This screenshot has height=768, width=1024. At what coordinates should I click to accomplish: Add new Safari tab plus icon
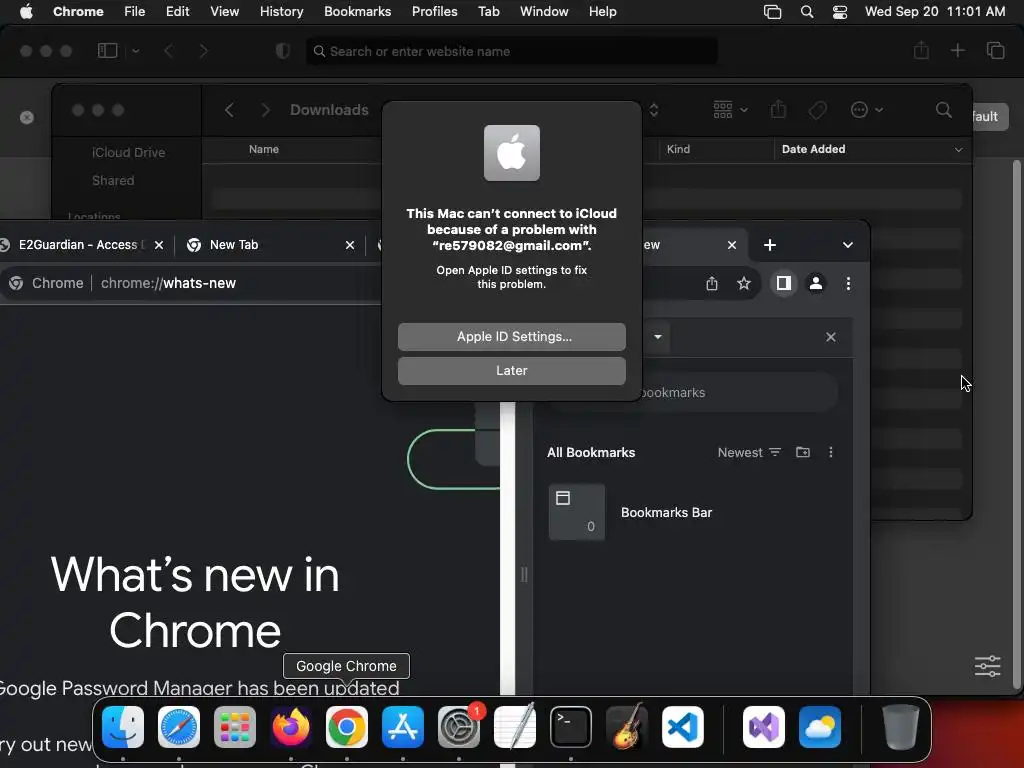[957, 50]
